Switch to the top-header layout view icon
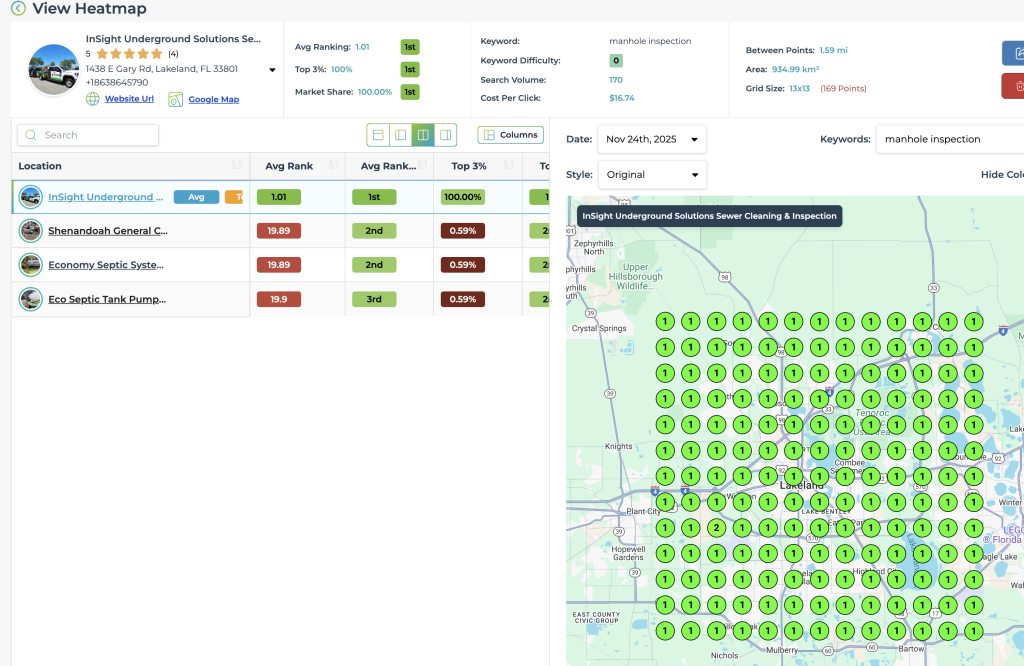The width and height of the screenshot is (1024, 666). pos(378,135)
